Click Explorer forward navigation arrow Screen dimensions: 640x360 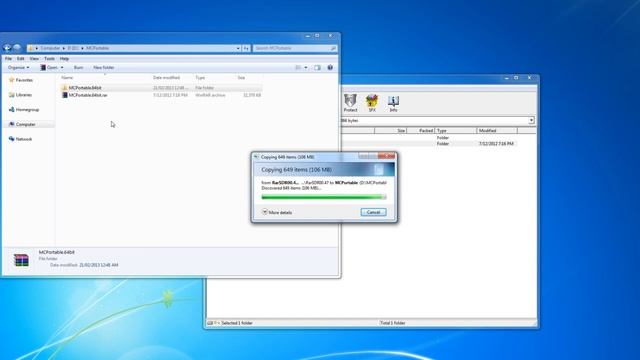[17, 48]
